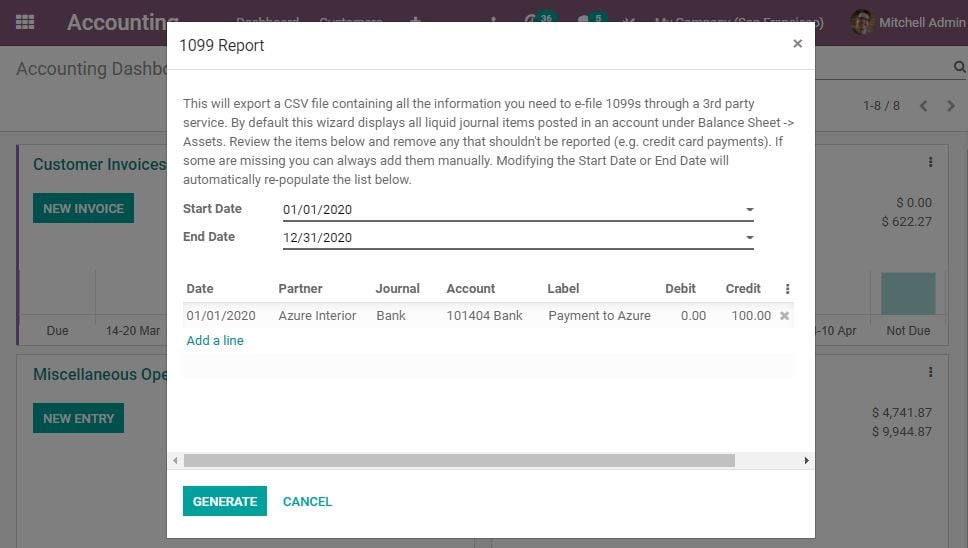
Task: Open the messages icon with badge 5
Action: tap(583, 22)
